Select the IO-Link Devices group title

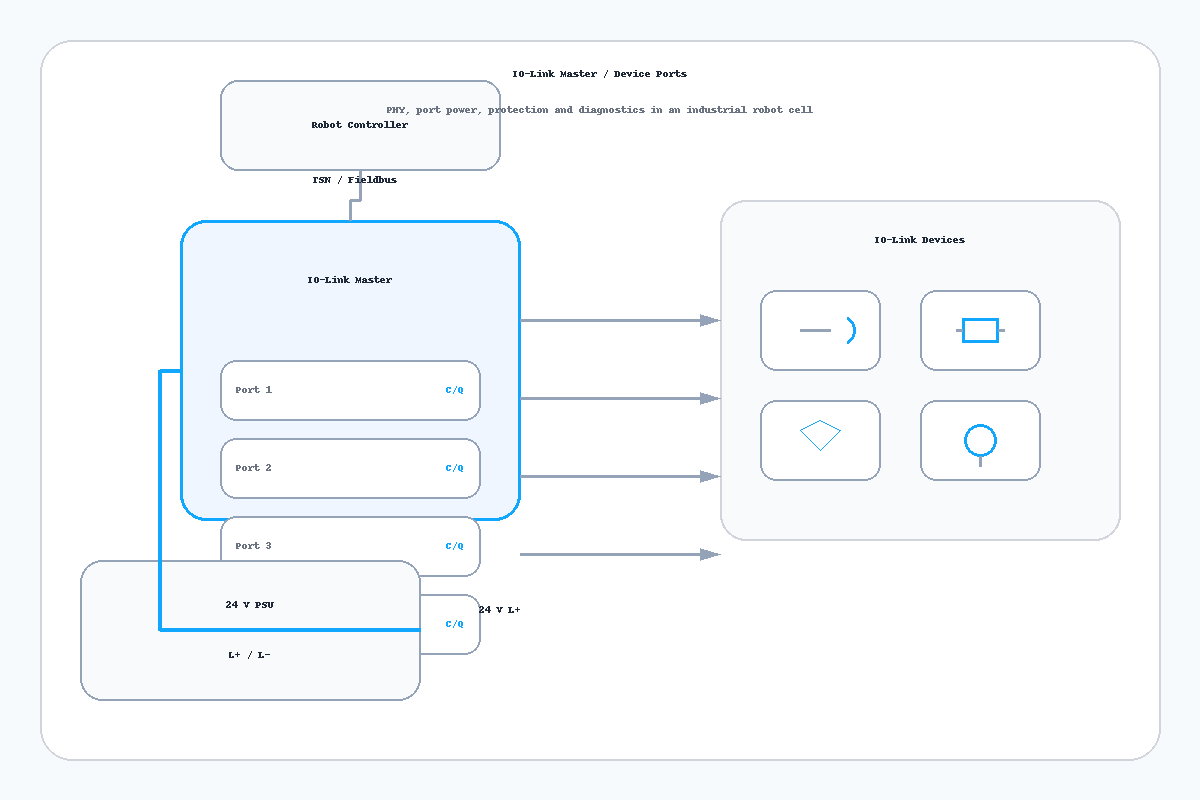point(920,240)
